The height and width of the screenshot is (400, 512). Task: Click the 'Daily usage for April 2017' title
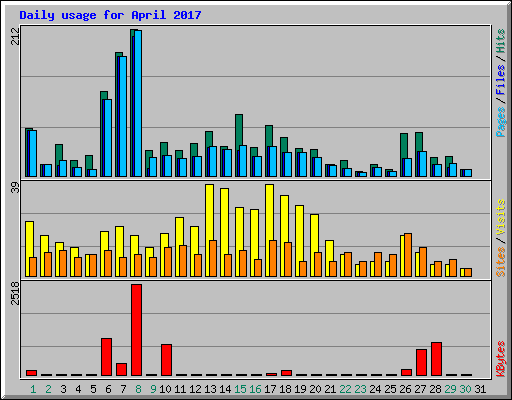coord(110,15)
